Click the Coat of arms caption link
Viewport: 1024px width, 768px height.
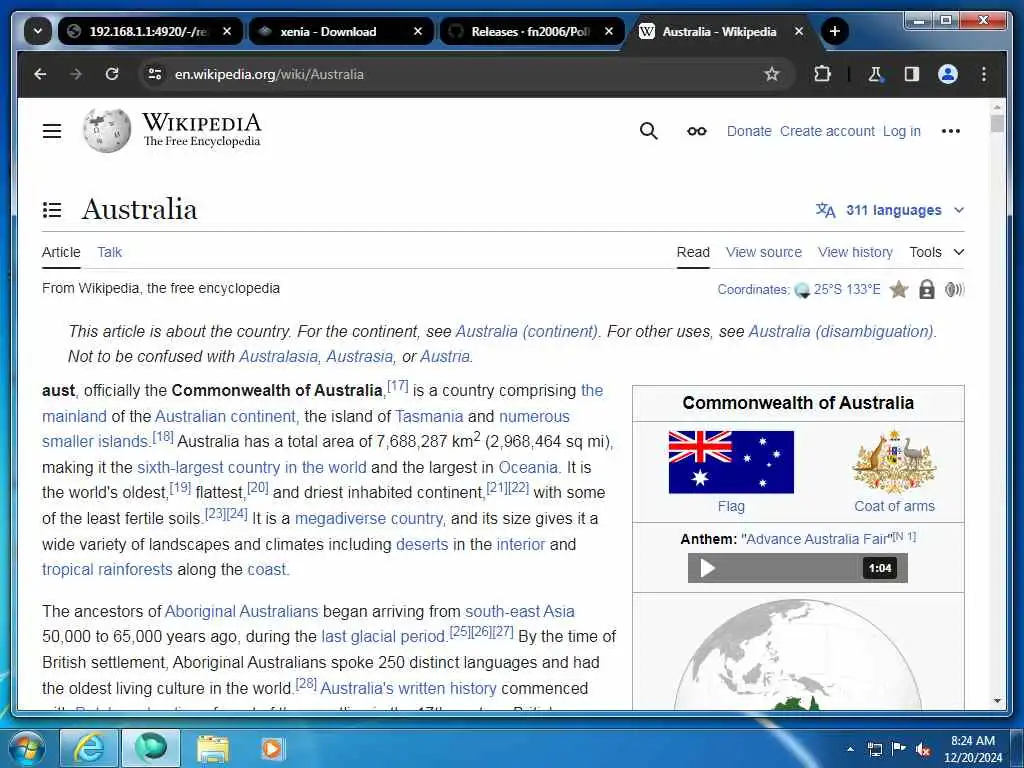[894, 506]
